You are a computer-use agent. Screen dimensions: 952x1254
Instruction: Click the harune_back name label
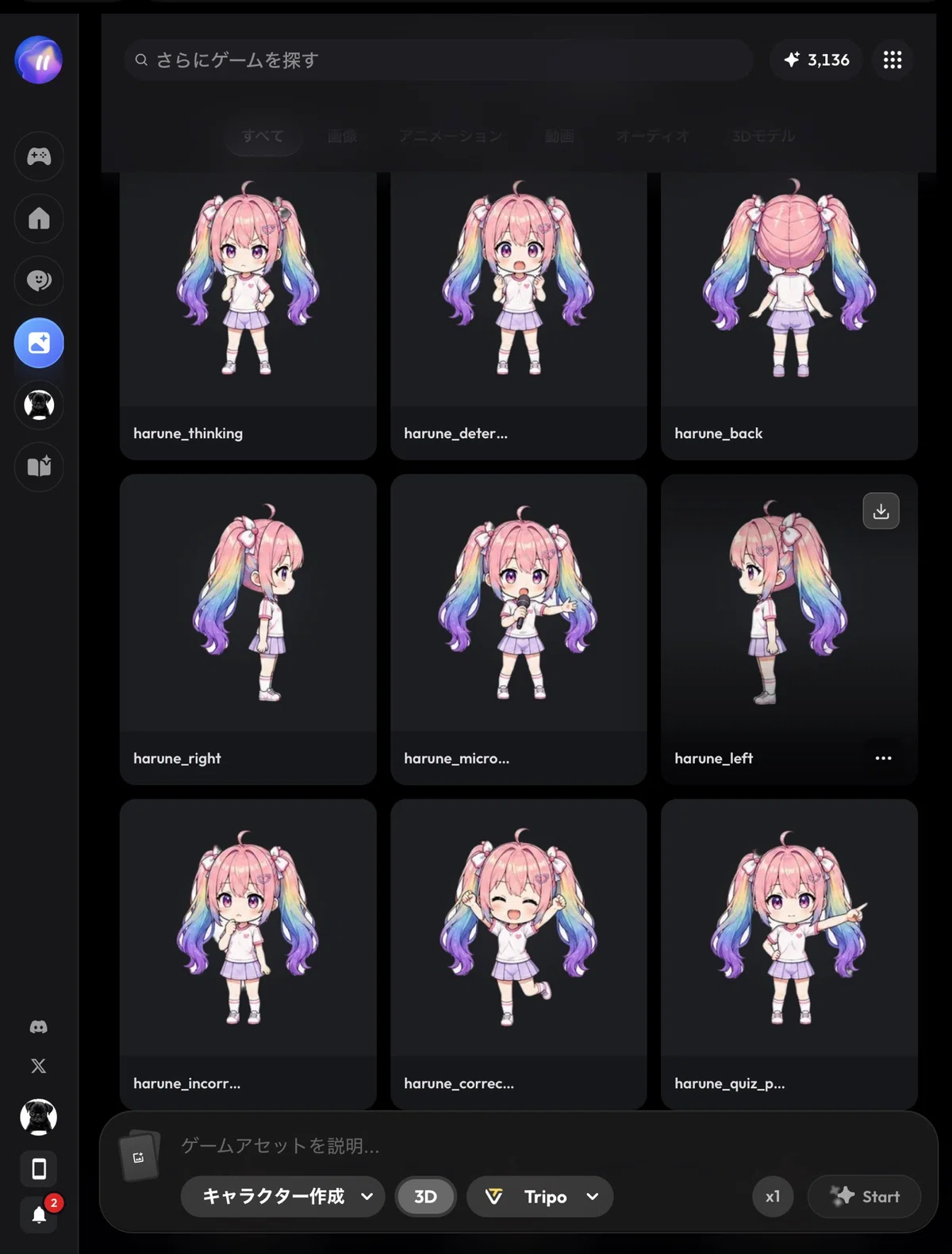(x=718, y=433)
